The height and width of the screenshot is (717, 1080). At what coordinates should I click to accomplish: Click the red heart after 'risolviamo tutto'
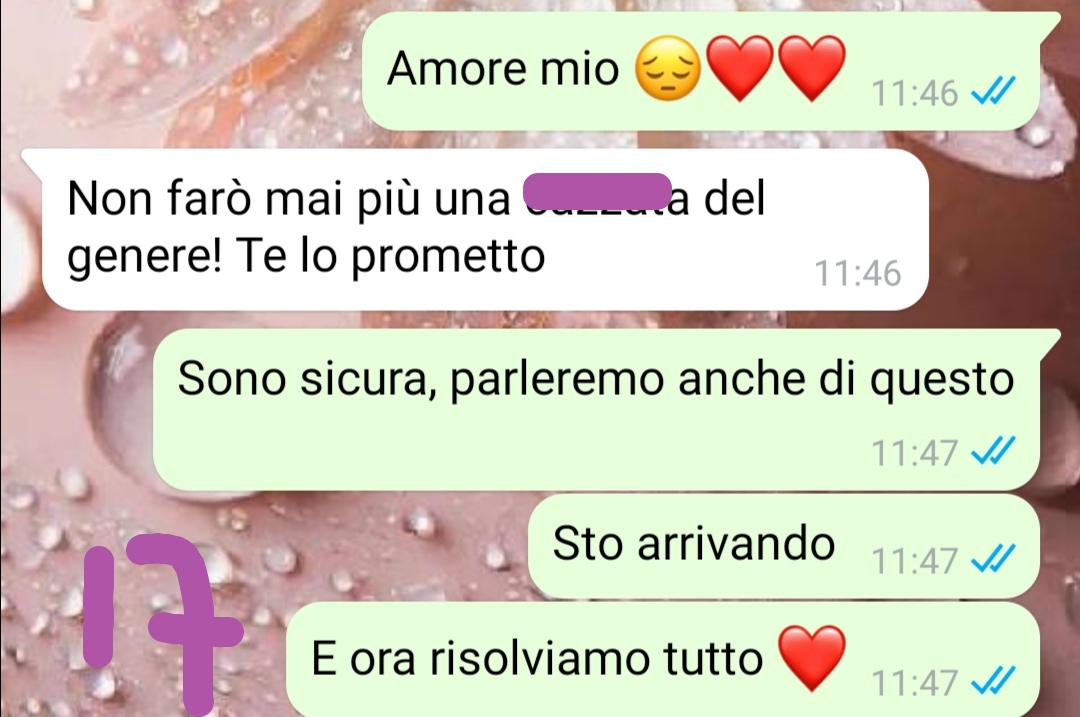(812, 658)
